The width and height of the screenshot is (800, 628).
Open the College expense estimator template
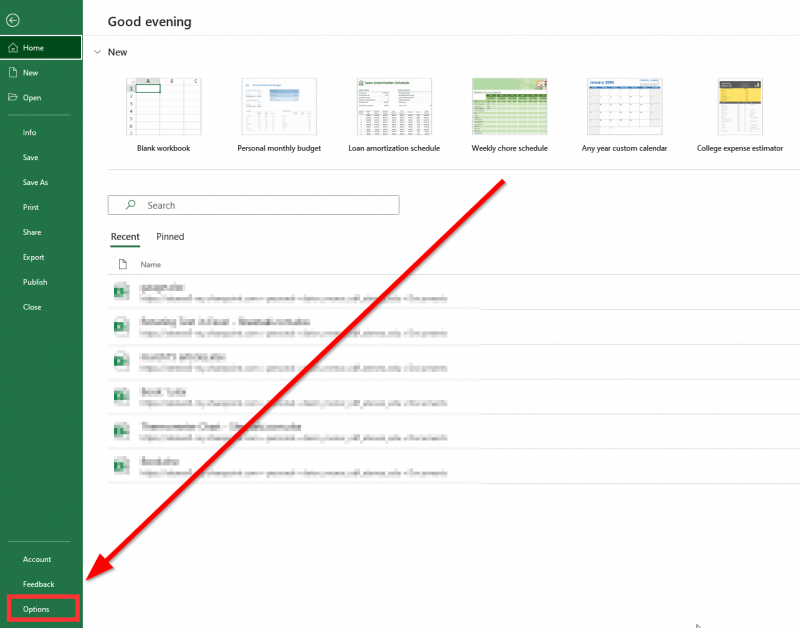(x=738, y=106)
